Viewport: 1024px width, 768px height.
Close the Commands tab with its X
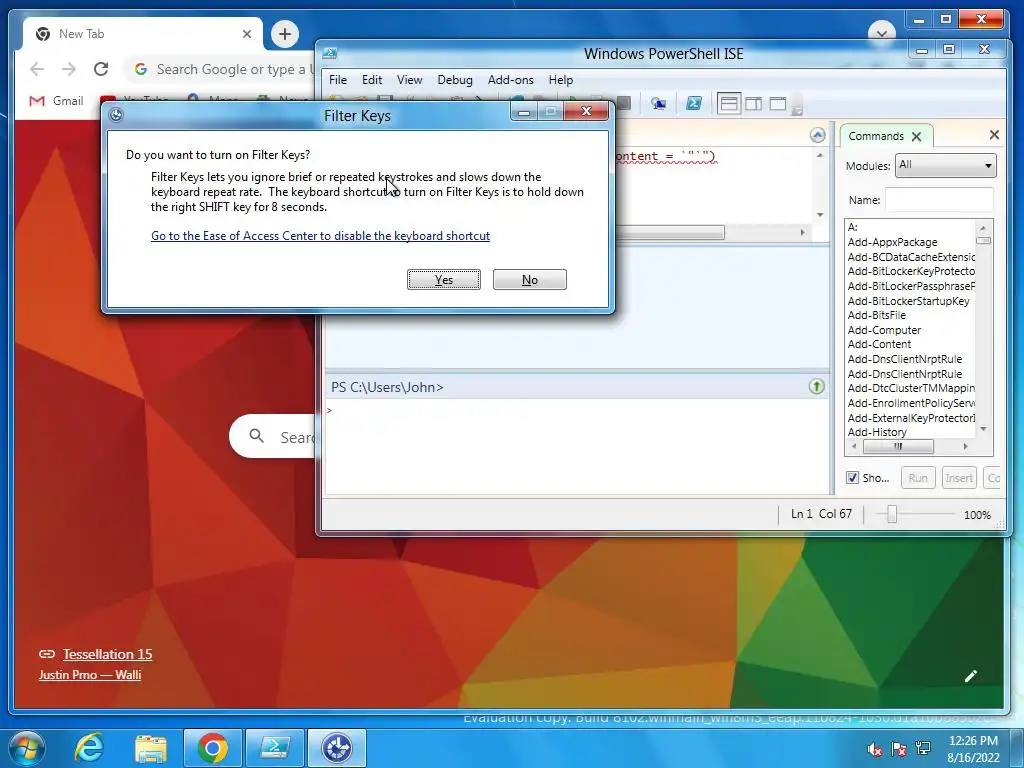pos(917,136)
